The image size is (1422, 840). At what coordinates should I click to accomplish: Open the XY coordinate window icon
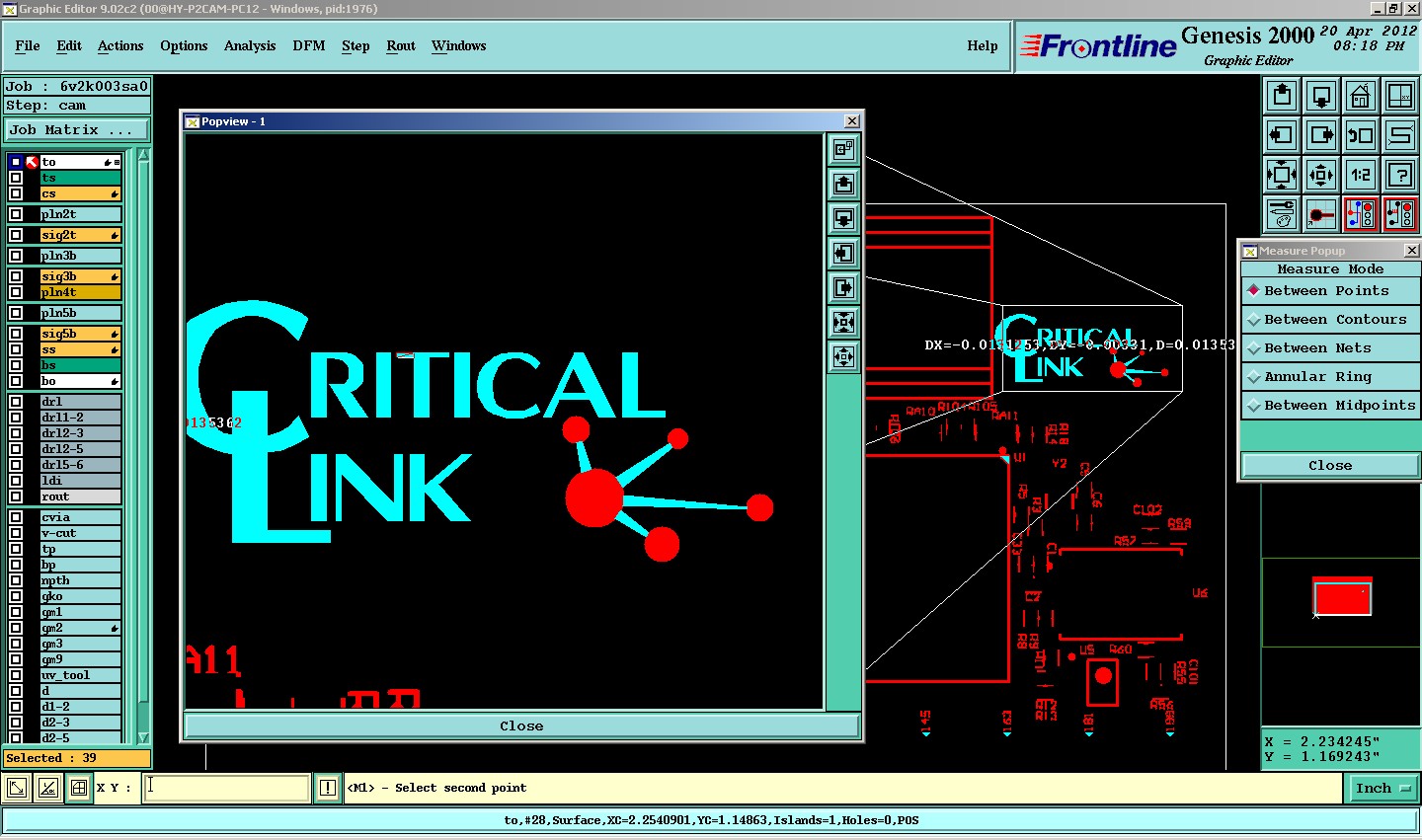(1400, 96)
